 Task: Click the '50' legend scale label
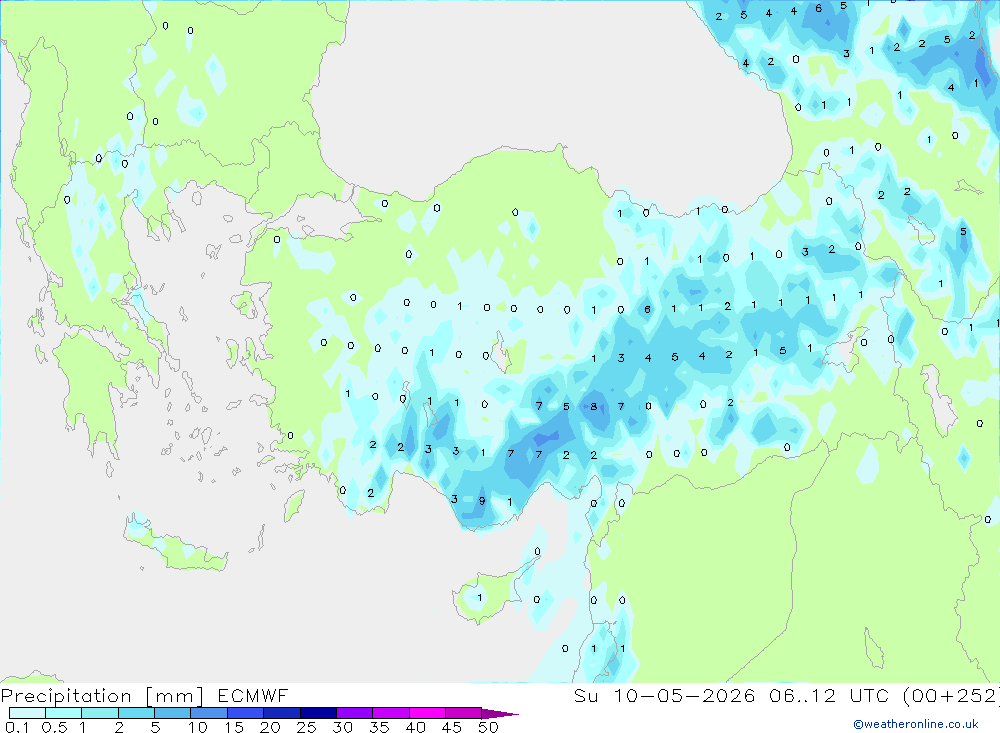(x=489, y=727)
